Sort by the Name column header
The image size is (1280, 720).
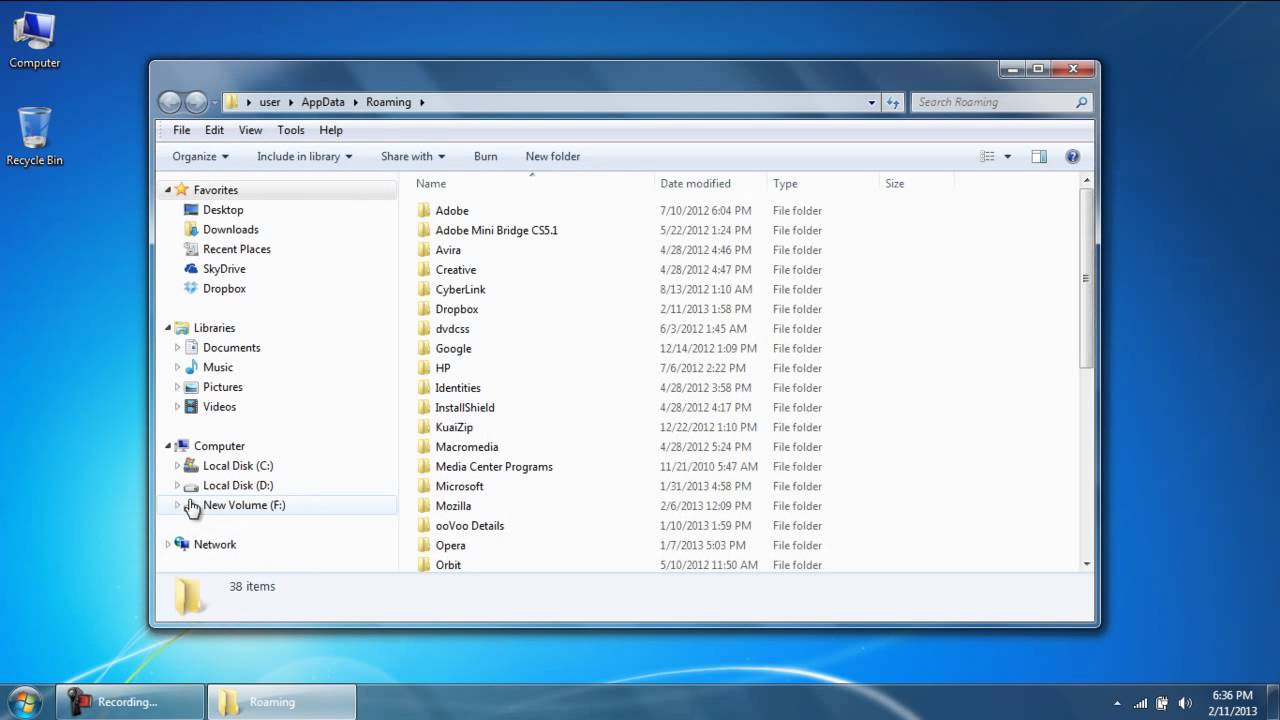click(x=532, y=184)
